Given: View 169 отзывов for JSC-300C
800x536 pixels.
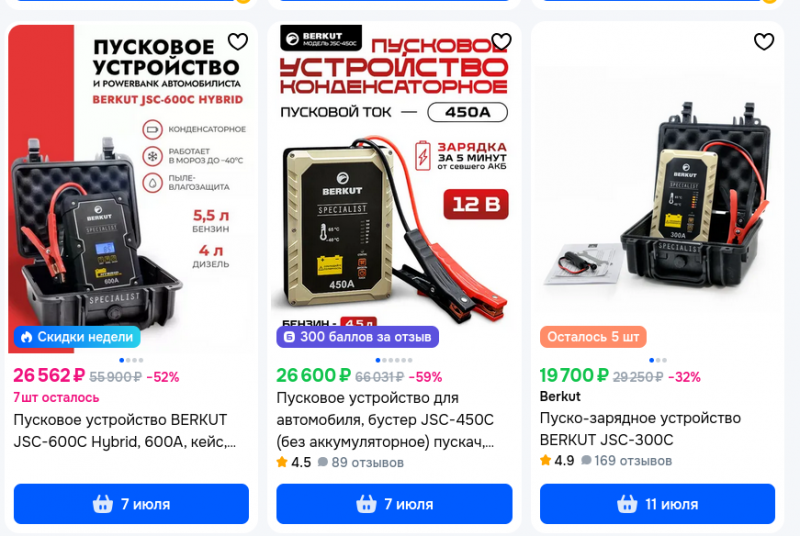Looking at the screenshot, I should pyautogui.click(x=627, y=461).
